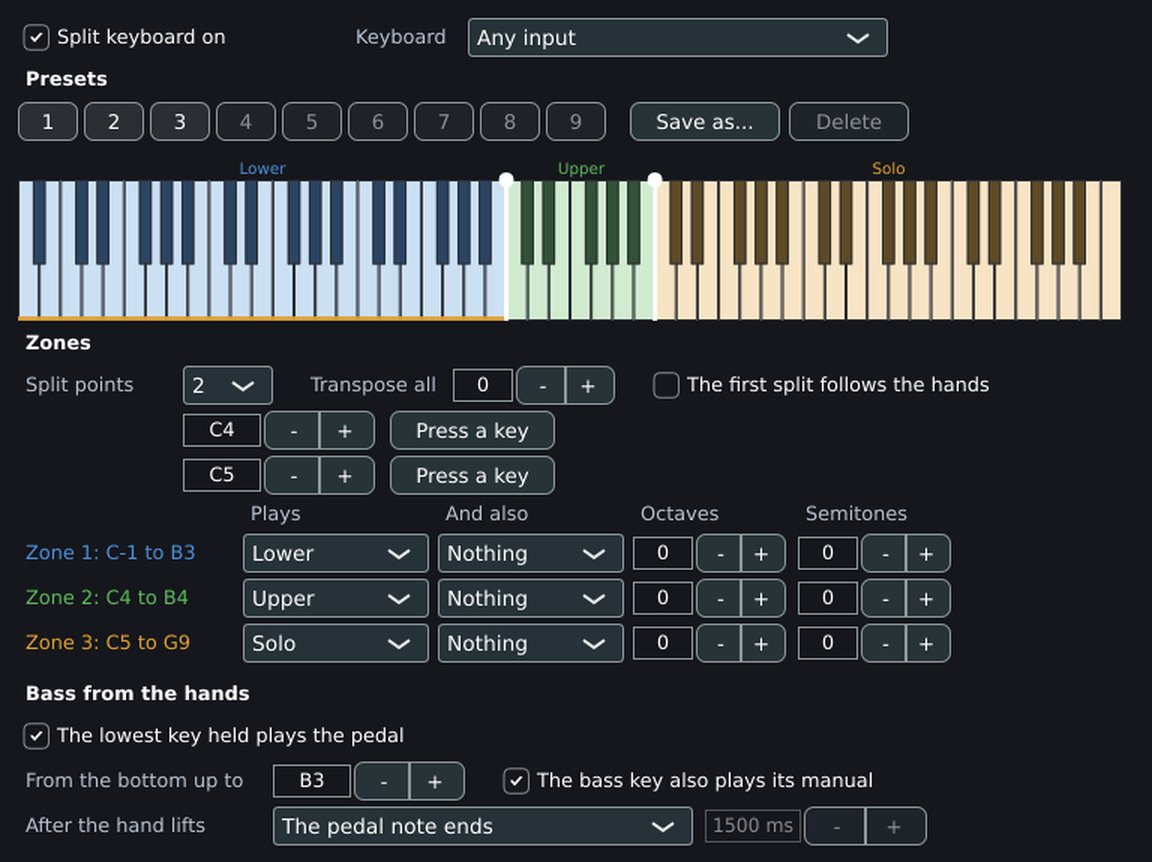Open the Keyboard input dropdown
This screenshot has width=1152, height=862.
[x=677, y=37]
